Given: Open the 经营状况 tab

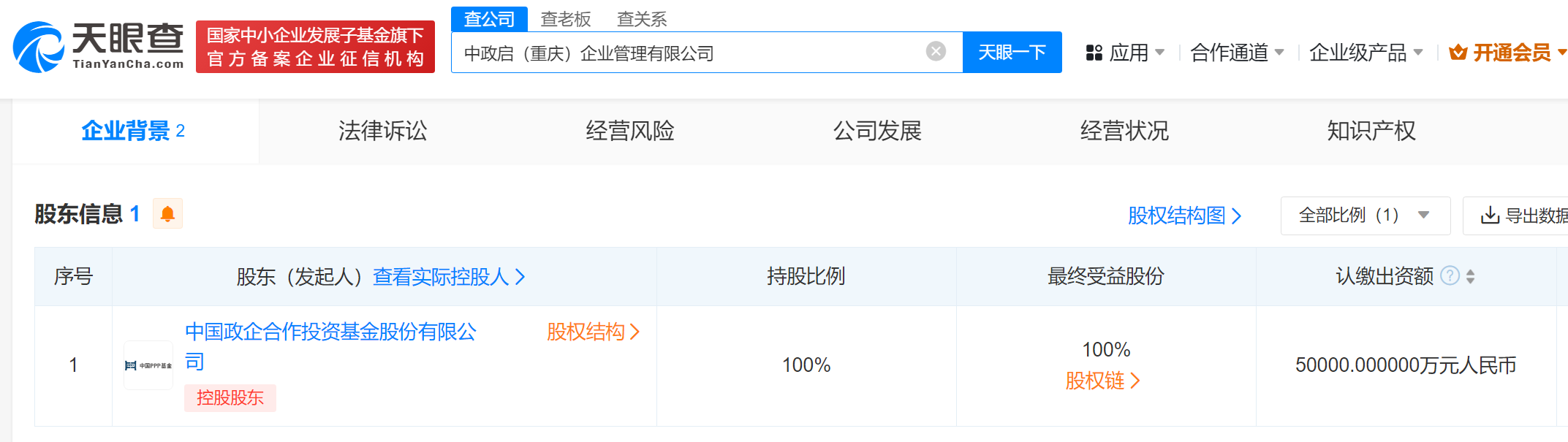Looking at the screenshot, I should (1124, 131).
